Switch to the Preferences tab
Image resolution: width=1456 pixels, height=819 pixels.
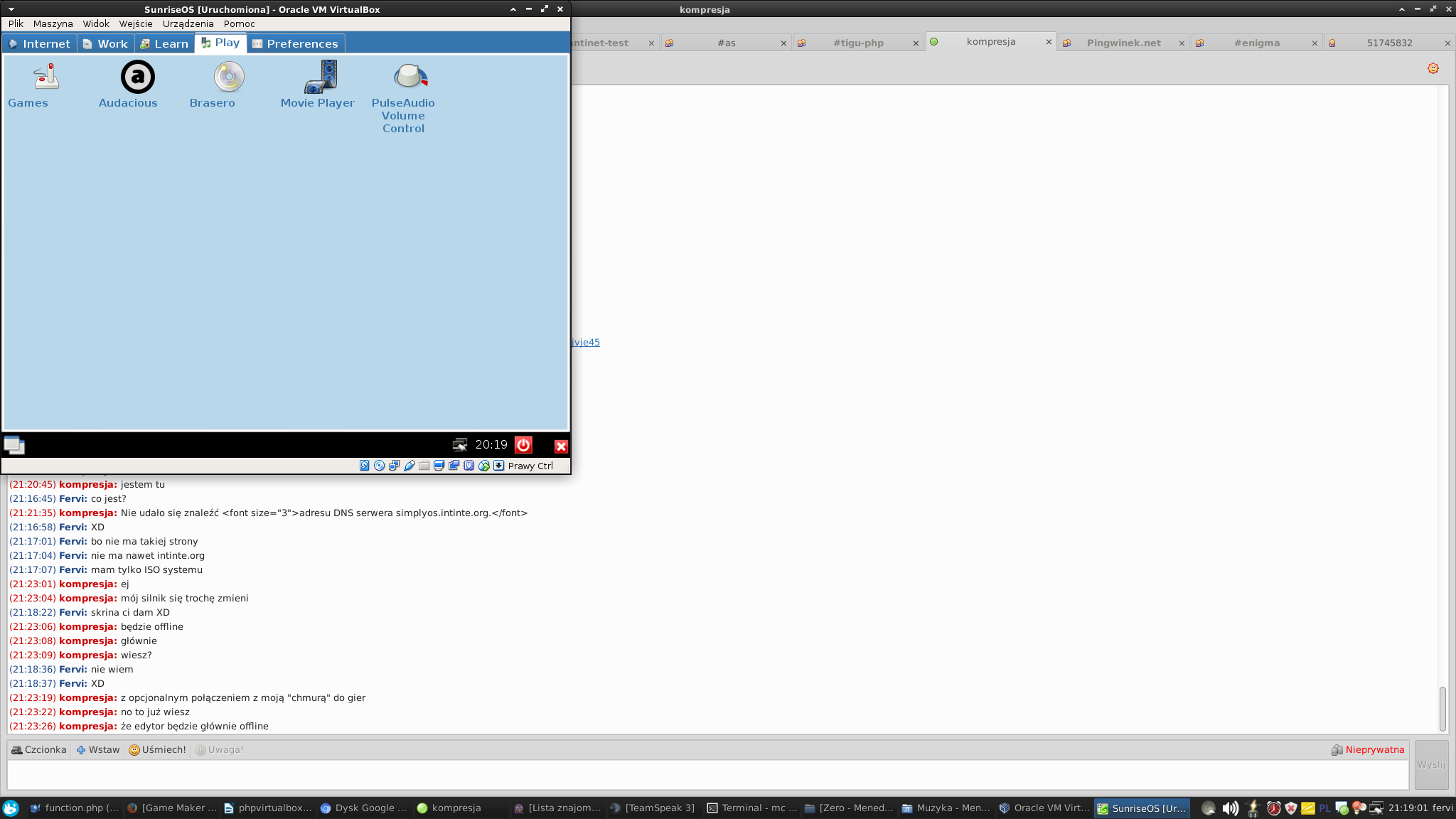pyautogui.click(x=296, y=43)
